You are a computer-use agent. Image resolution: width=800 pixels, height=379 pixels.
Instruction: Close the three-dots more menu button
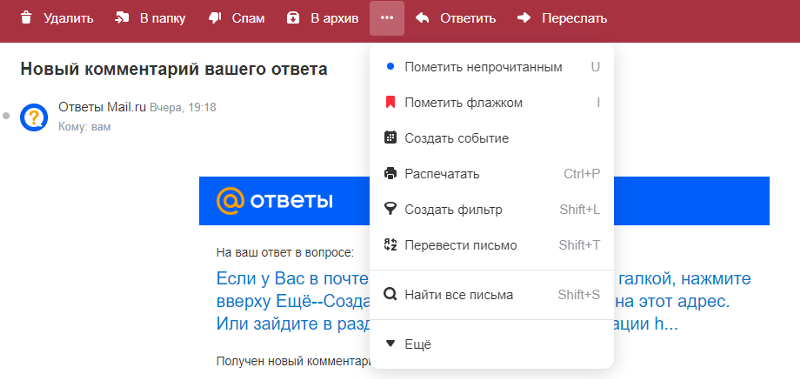coord(387,18)
